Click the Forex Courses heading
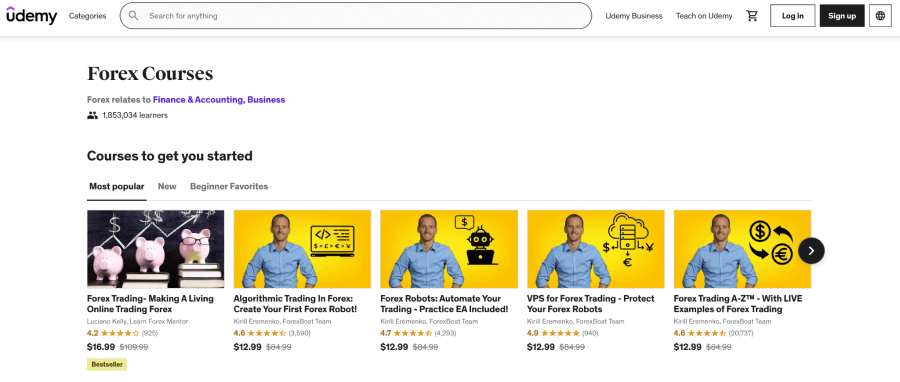This screenshot has width=900, height=382. pos(150,73)
